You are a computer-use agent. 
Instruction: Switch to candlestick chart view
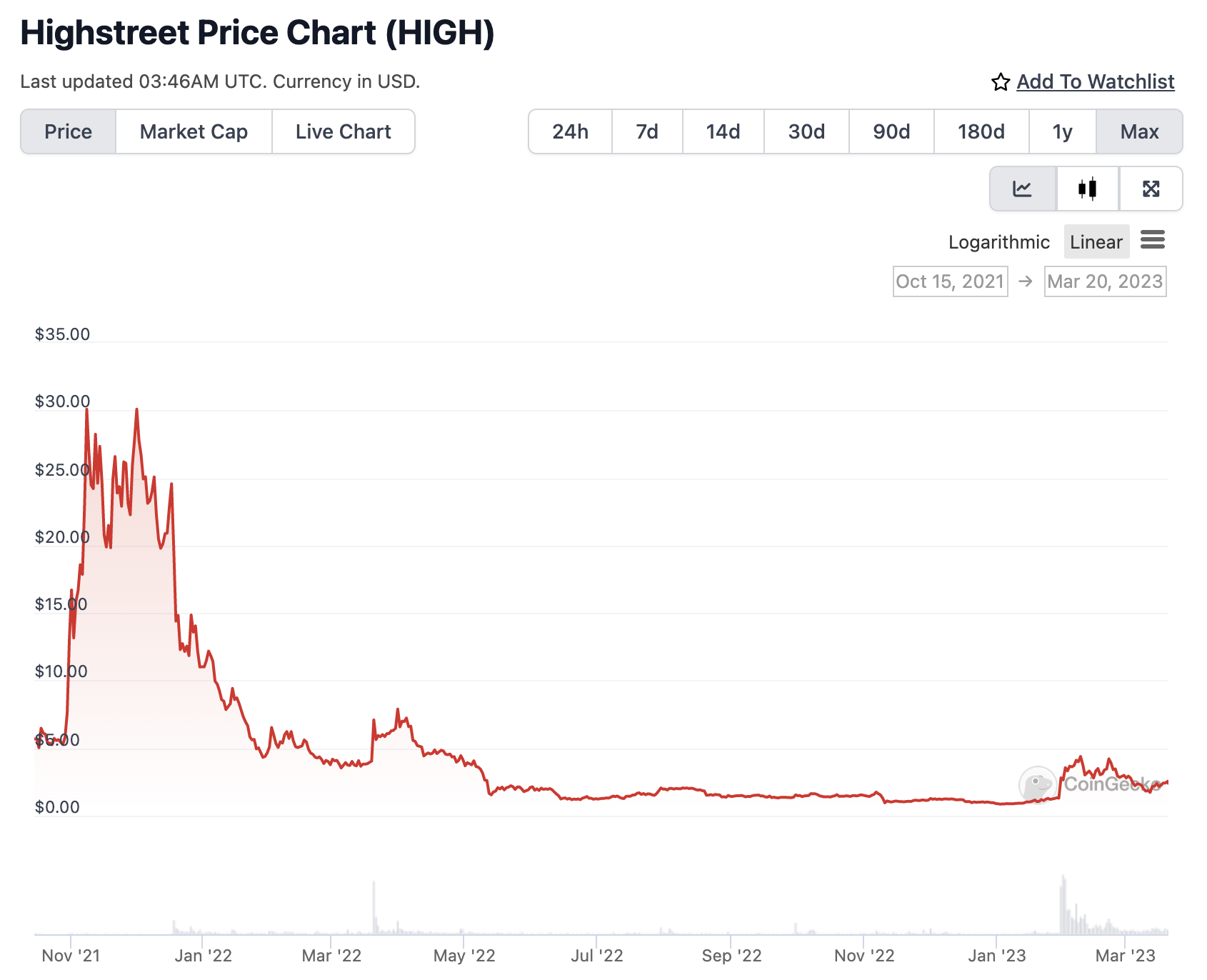click(x=1086, y=189)
